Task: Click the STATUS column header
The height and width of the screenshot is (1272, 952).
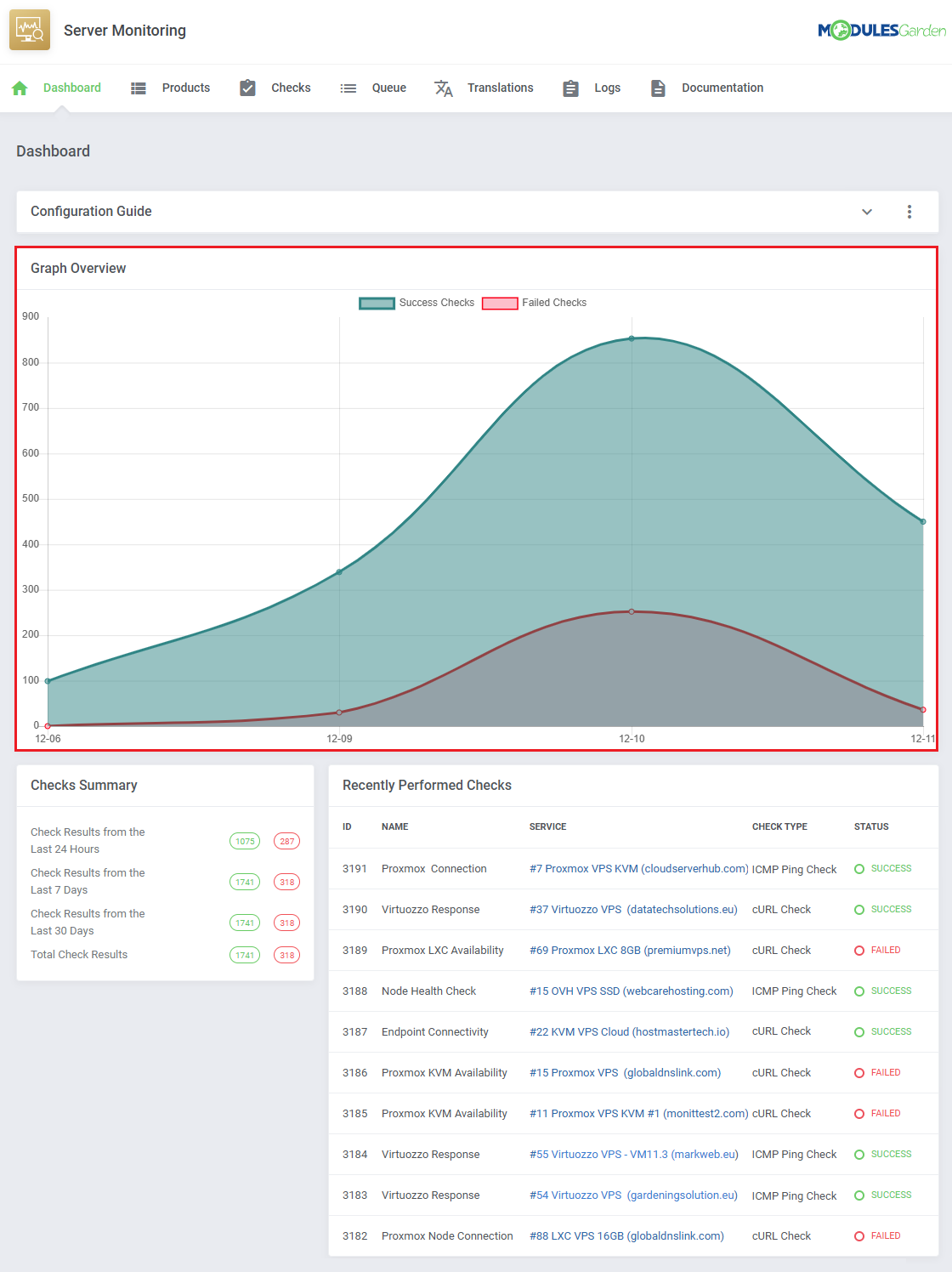Action: point(871,826)
